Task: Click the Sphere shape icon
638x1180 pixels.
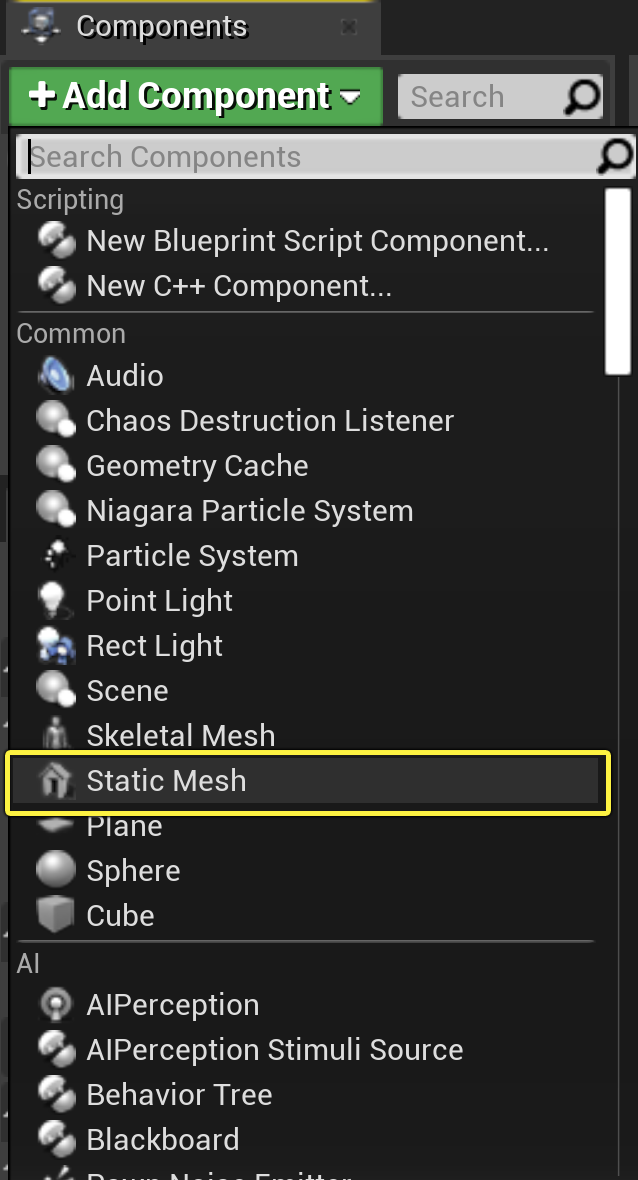Action: (55, 870)
